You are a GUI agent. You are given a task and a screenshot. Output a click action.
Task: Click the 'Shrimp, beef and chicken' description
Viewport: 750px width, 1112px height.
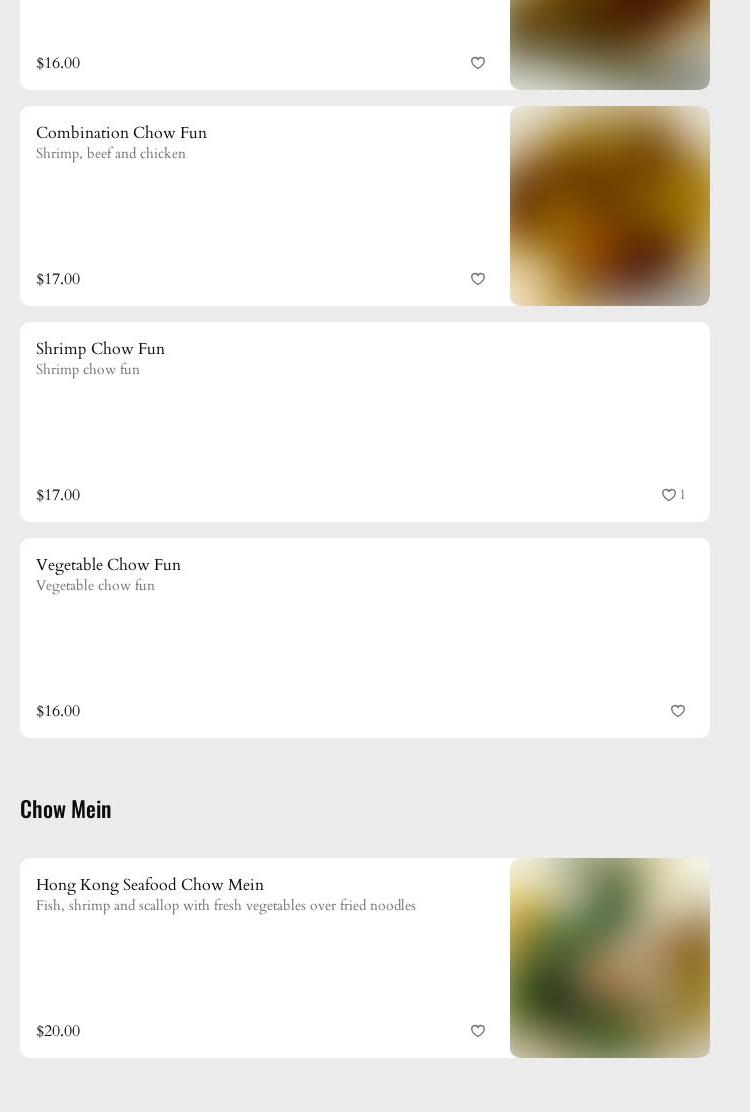click(111, 154)
